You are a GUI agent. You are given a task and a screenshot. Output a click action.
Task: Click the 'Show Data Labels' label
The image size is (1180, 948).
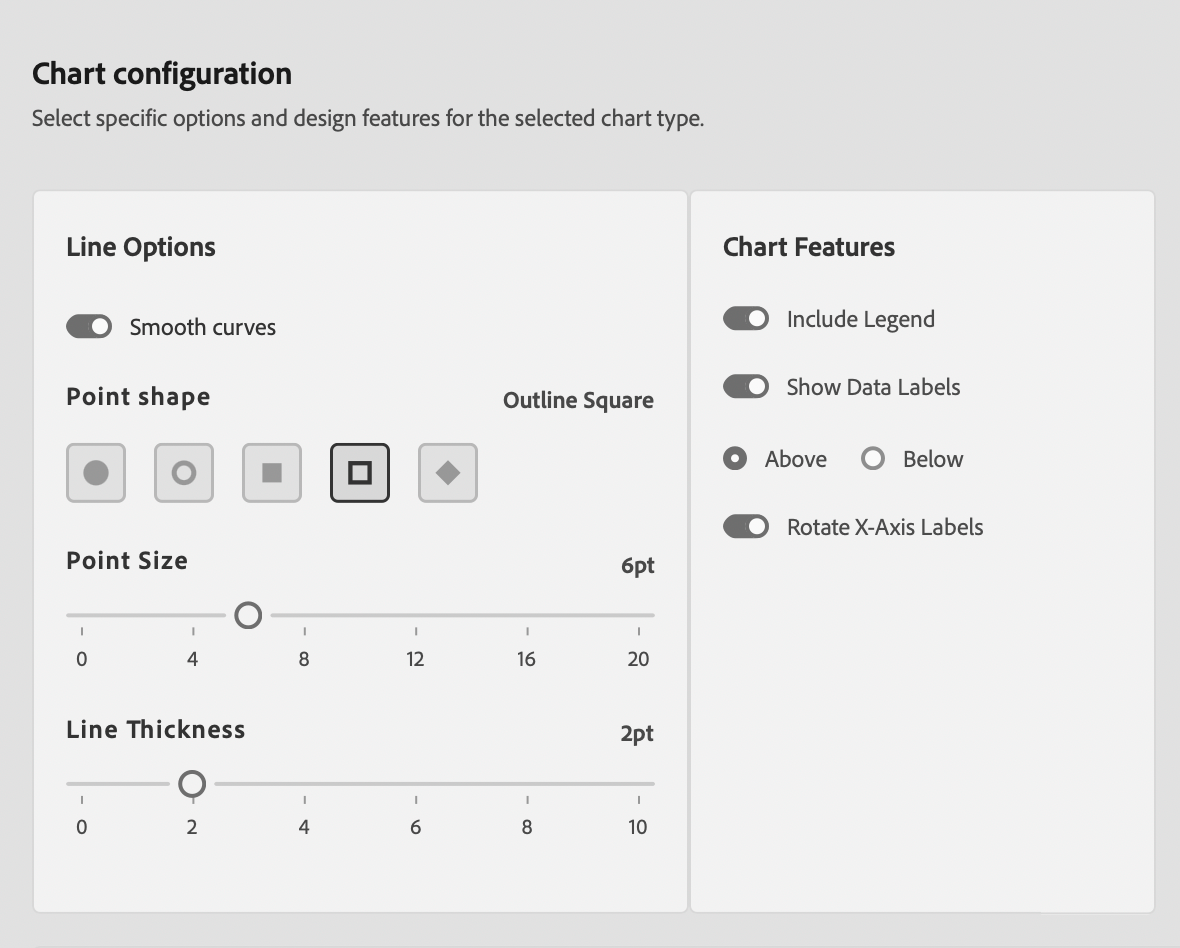pyautogui.click(x=873, y=387)
